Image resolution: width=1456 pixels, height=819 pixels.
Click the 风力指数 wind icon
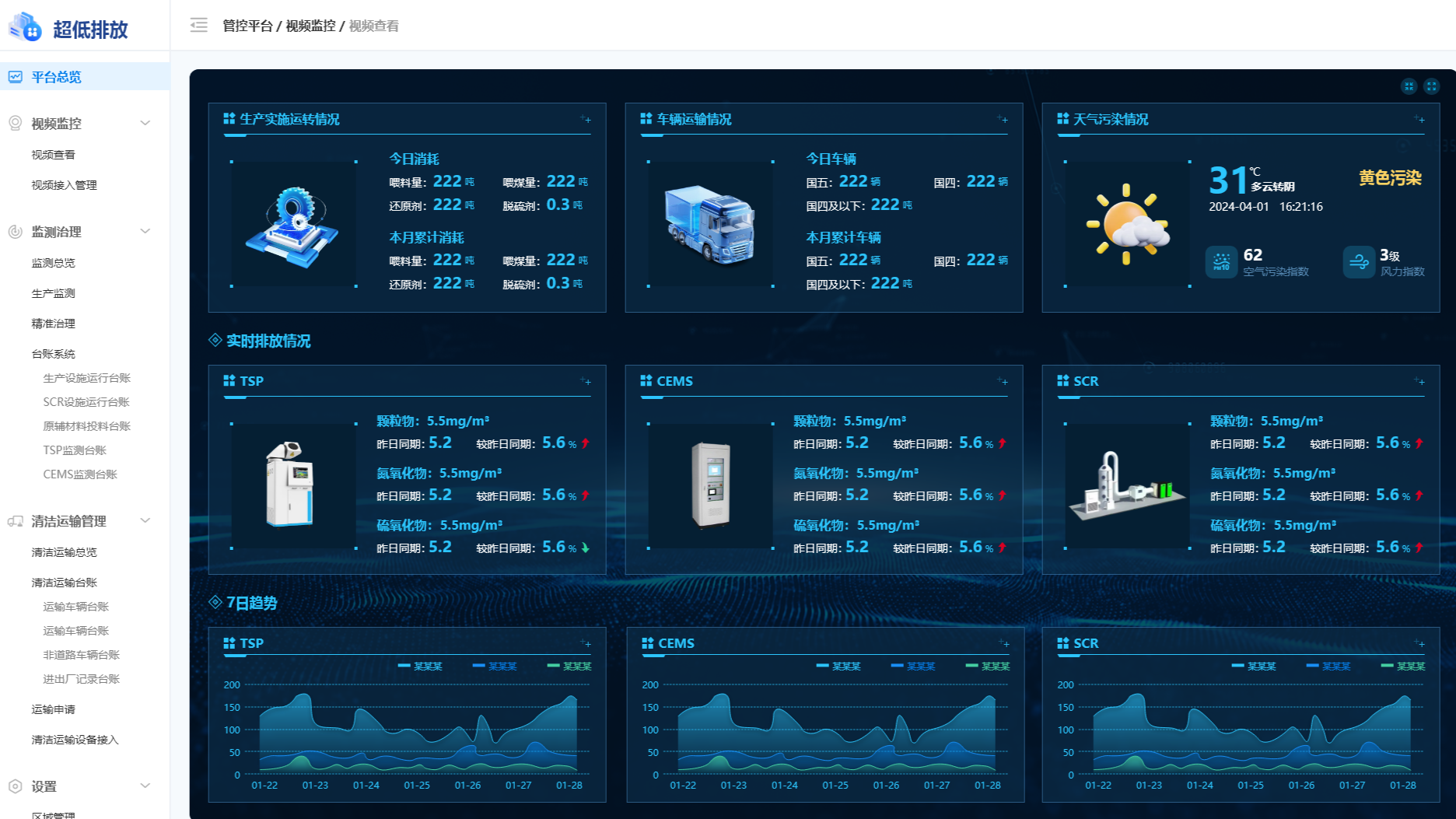tap(1359, 261)
